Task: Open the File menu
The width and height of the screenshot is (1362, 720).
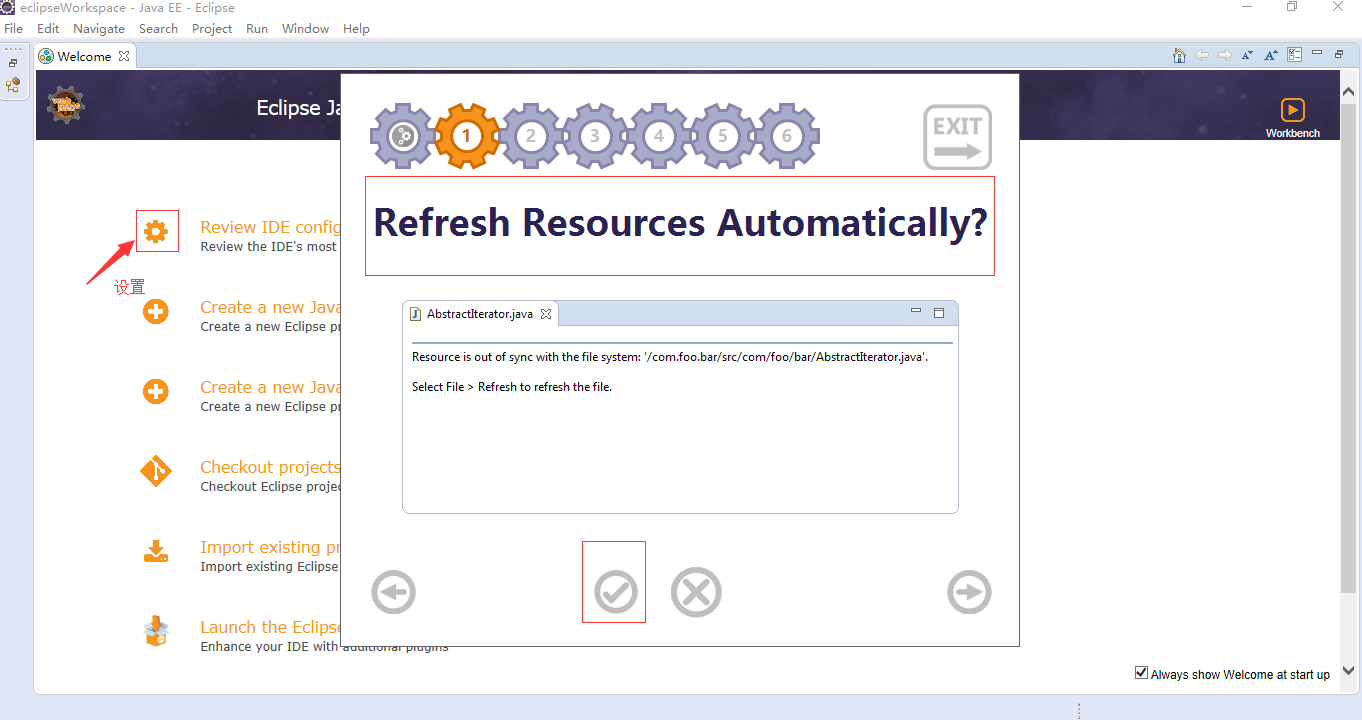Action: click(13, 29)
